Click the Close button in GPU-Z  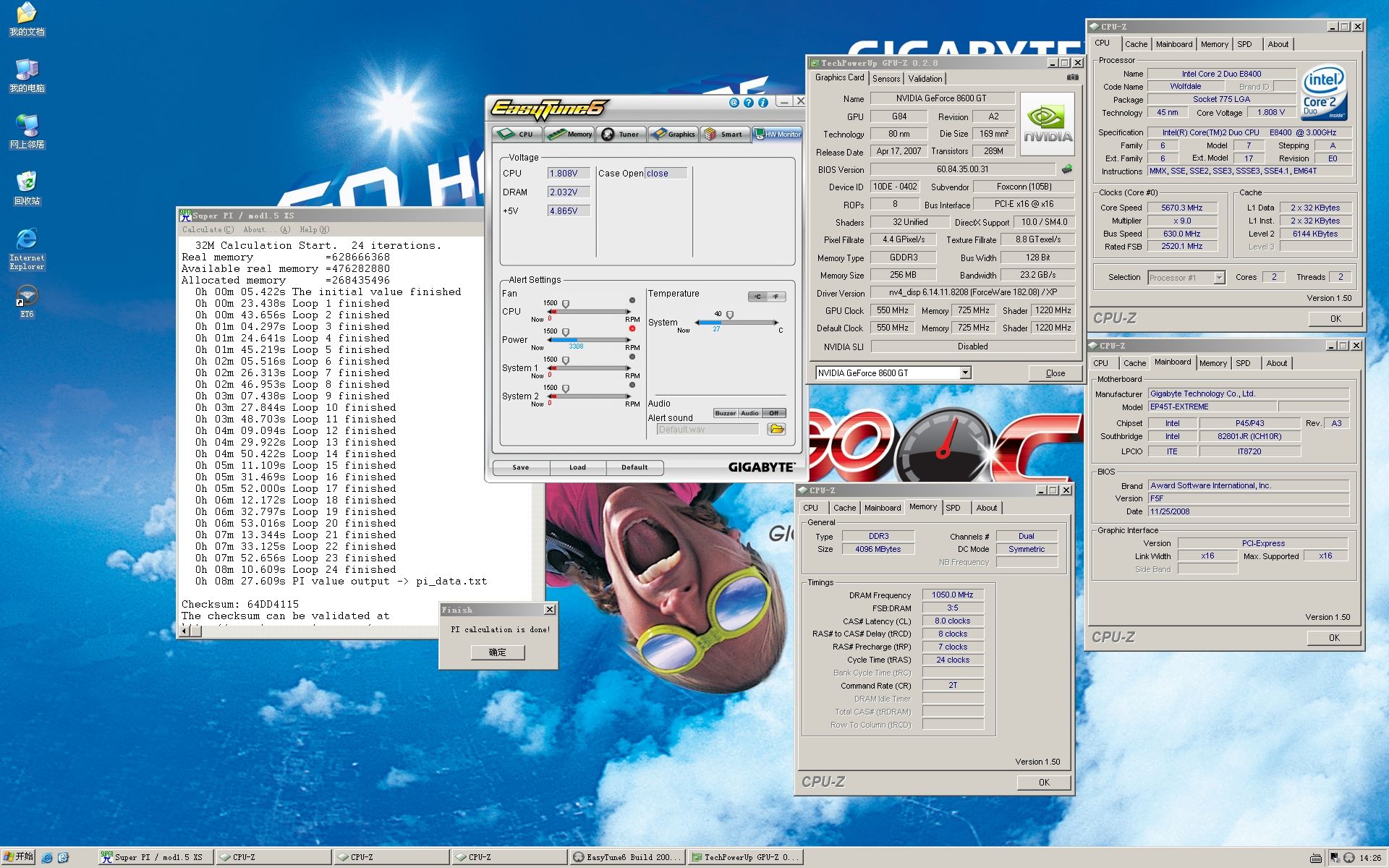(1055, 373)
